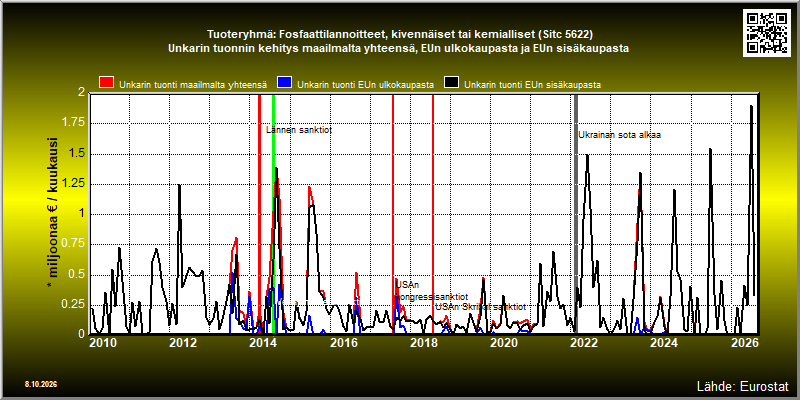This screenshot has width=800, height=400.
Task: Click x-axis year label 2018
Action: [423, 343]
